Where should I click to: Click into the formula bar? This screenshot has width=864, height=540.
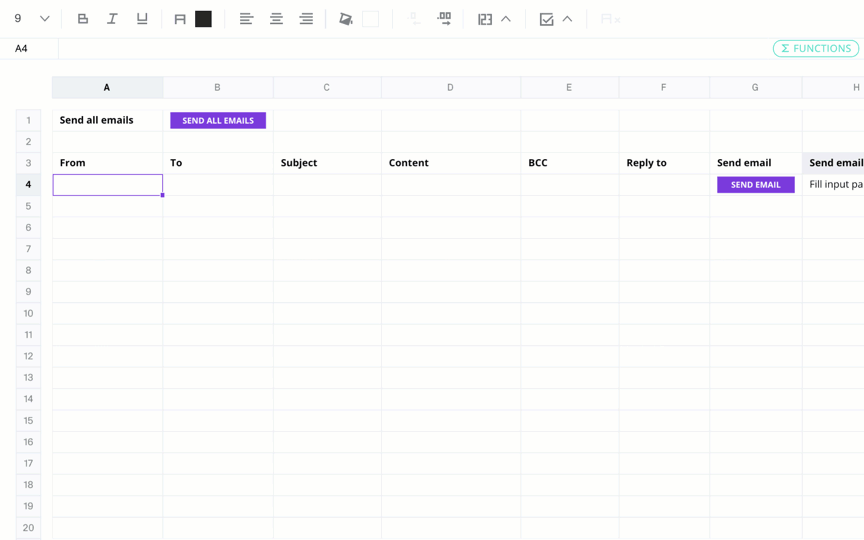coord(413,48)
